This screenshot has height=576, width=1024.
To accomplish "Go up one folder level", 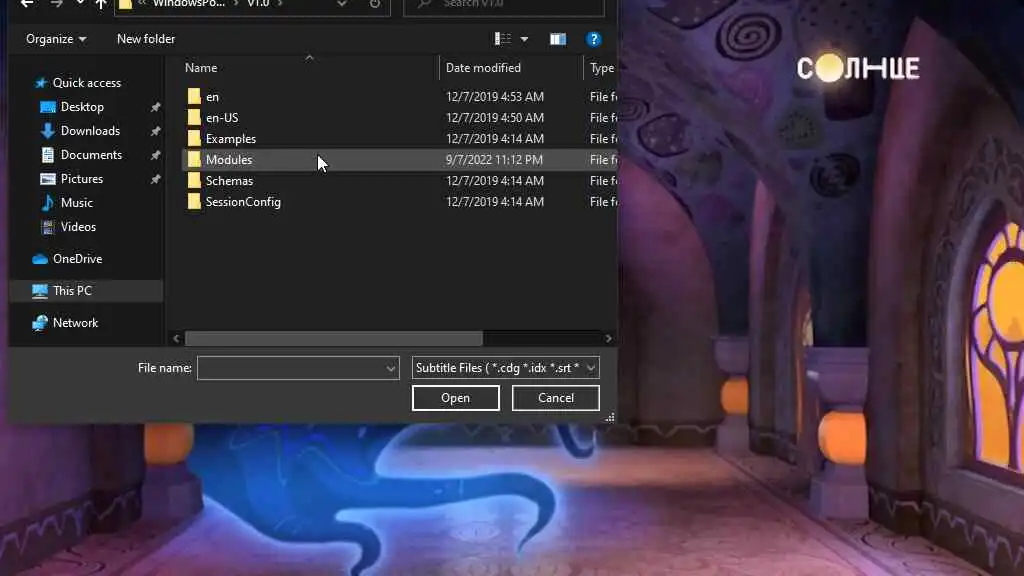I will tap(101, 4).
